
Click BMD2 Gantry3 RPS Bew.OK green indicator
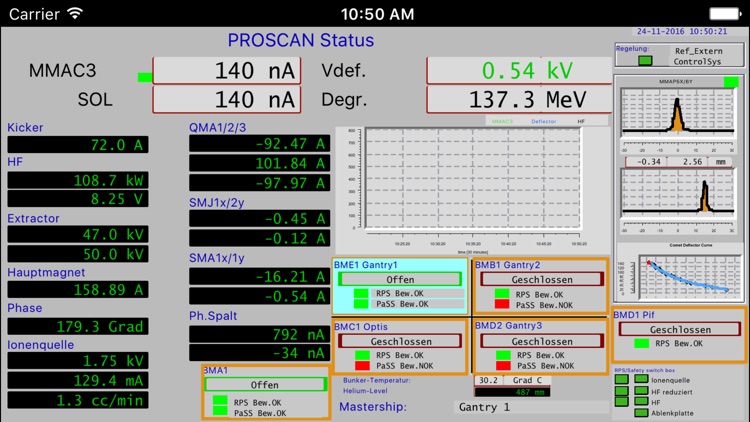coord(503,355)
